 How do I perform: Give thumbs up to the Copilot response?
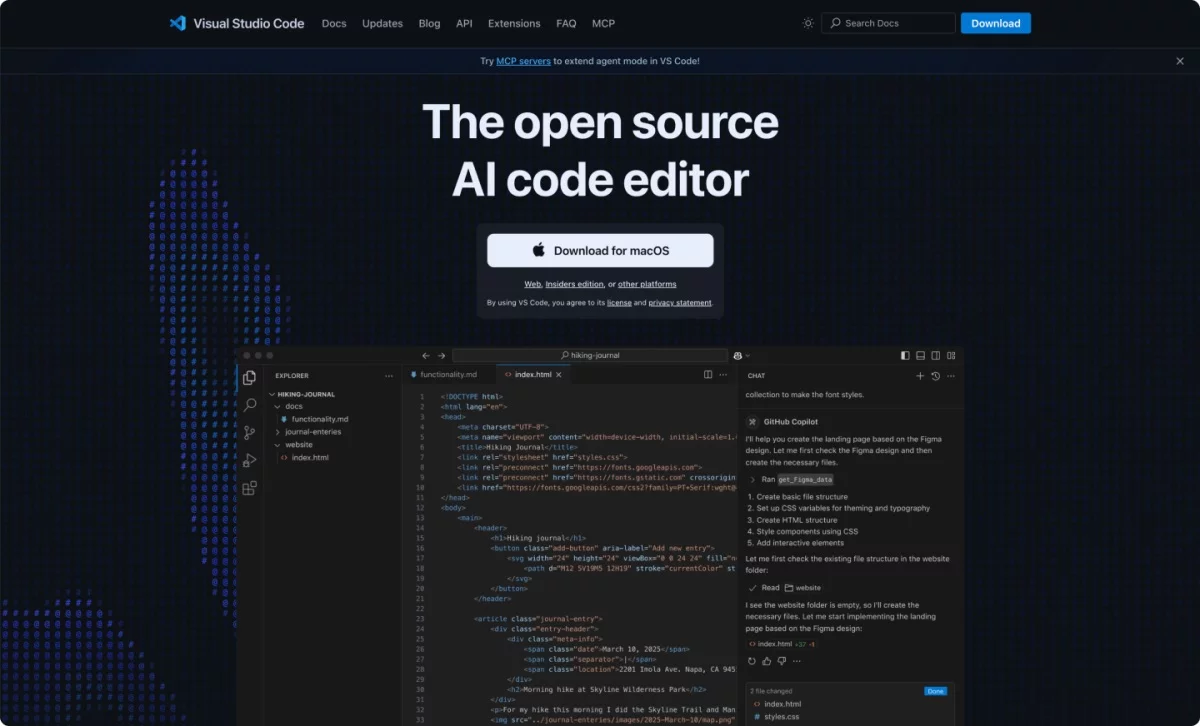coord(766,661)
